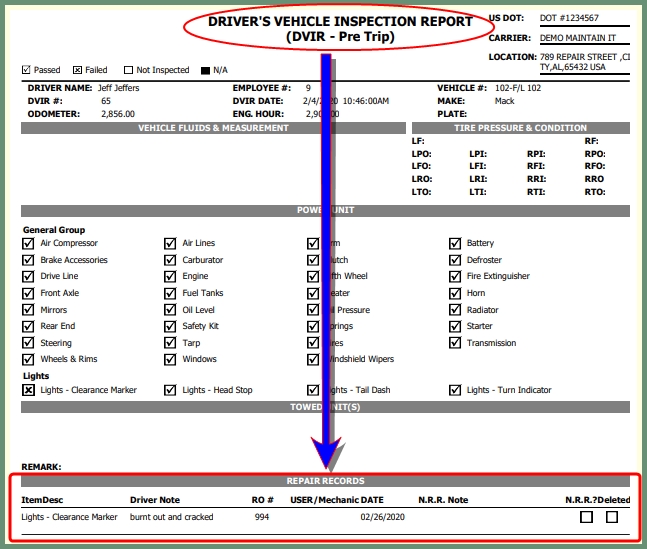Toggle the Windshield Wipers checkbox
The height and width of the screenshot is (549, 647).
313,359
